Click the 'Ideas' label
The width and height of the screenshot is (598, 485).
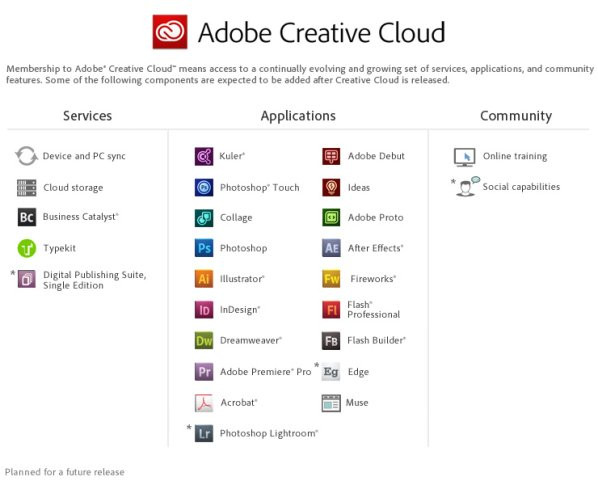(x=359, y=188)
